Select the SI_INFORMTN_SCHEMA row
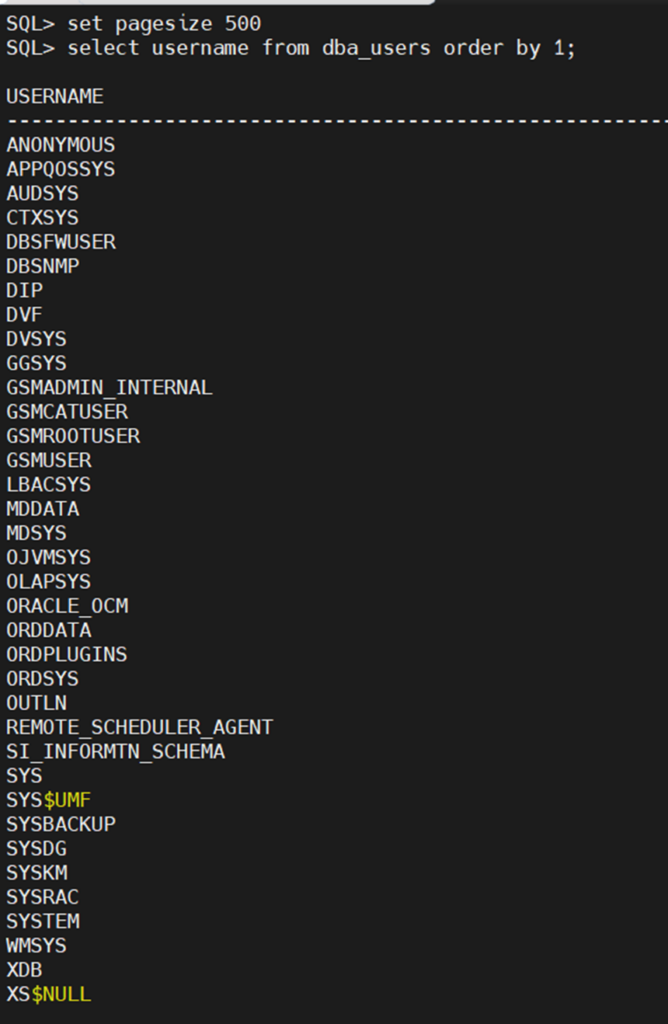Image resolution: width=668 pixels, height=1024 pixels. point(115,751)
